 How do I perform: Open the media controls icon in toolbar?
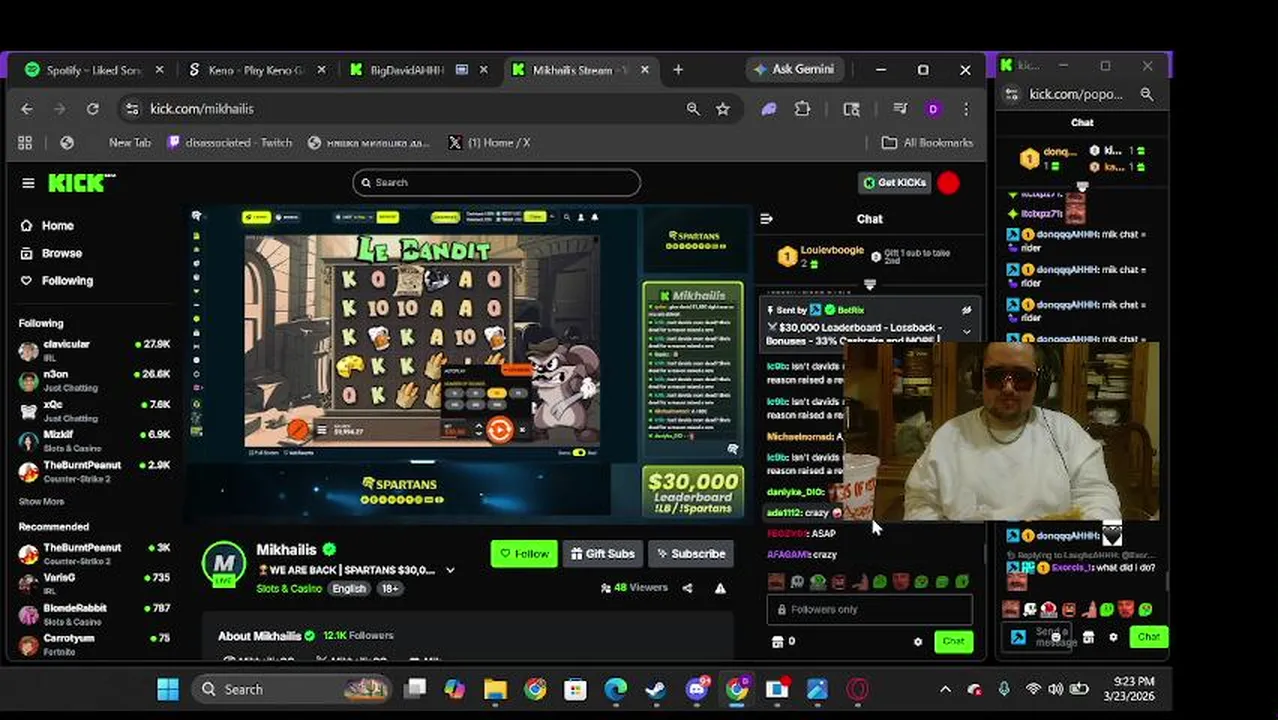coord(900,109)
